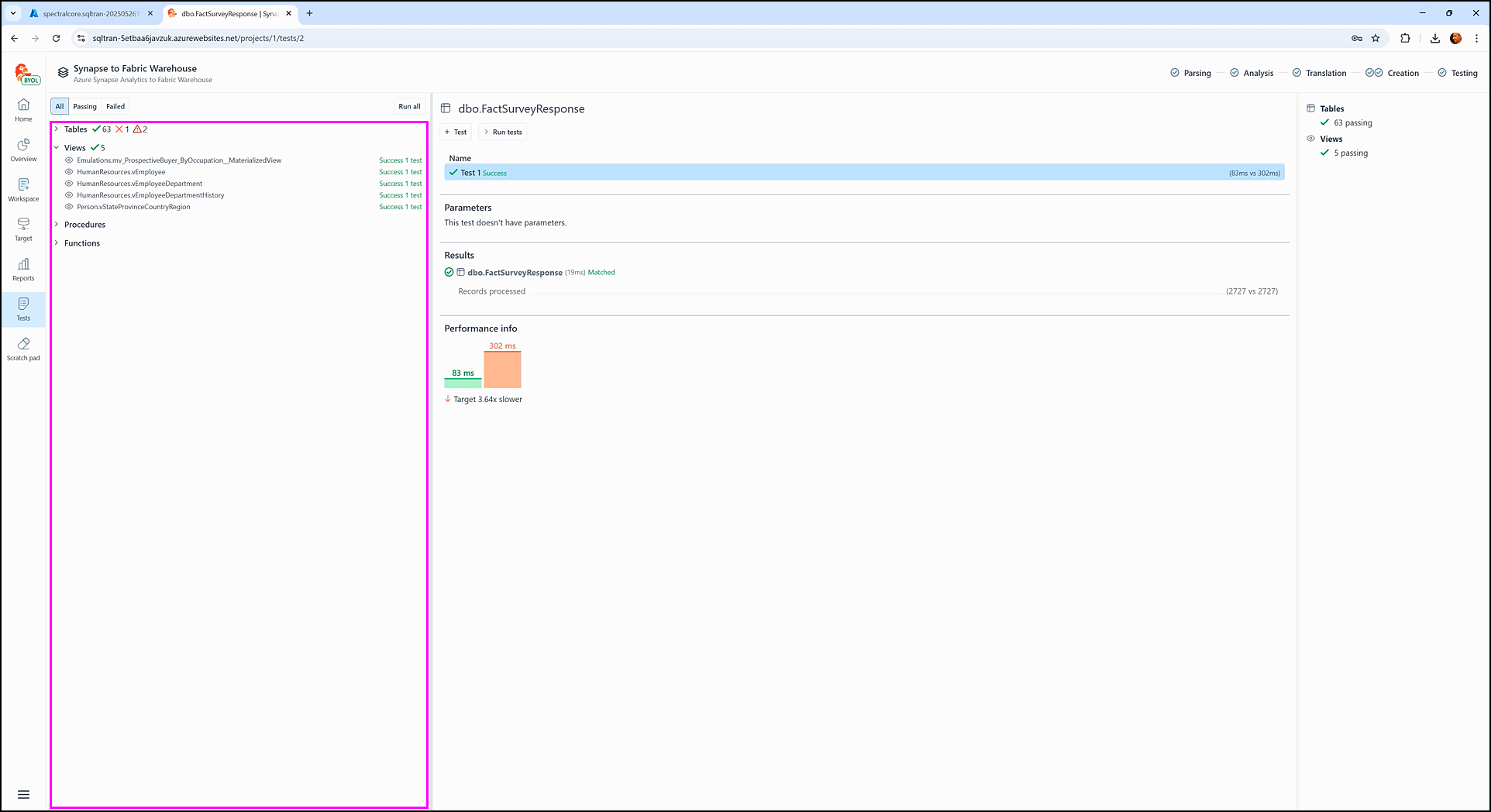Click the hamburger menu icon at bottom-left

click(23, 794)
